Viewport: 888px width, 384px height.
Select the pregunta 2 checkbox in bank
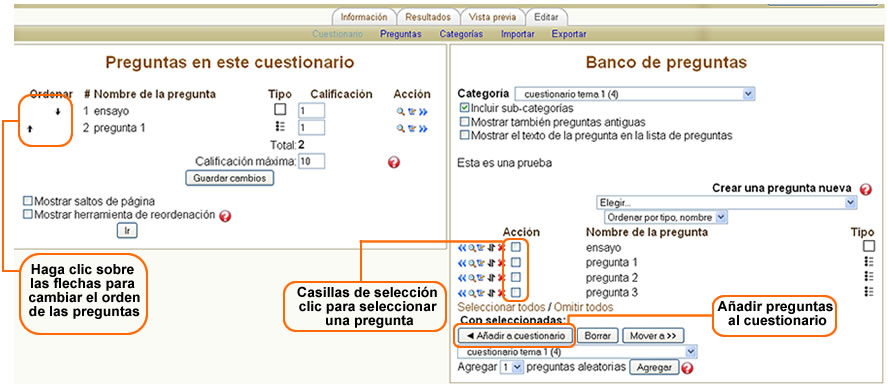[x=516, y=277]
